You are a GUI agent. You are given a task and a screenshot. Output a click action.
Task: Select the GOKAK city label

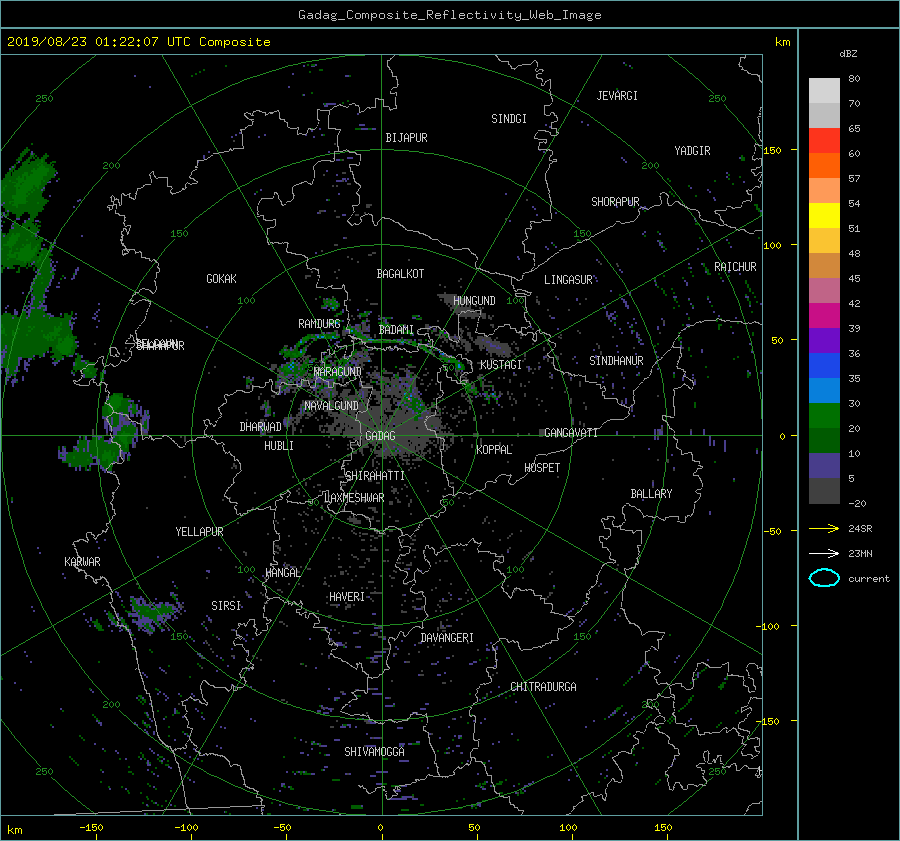click(221, 279)
